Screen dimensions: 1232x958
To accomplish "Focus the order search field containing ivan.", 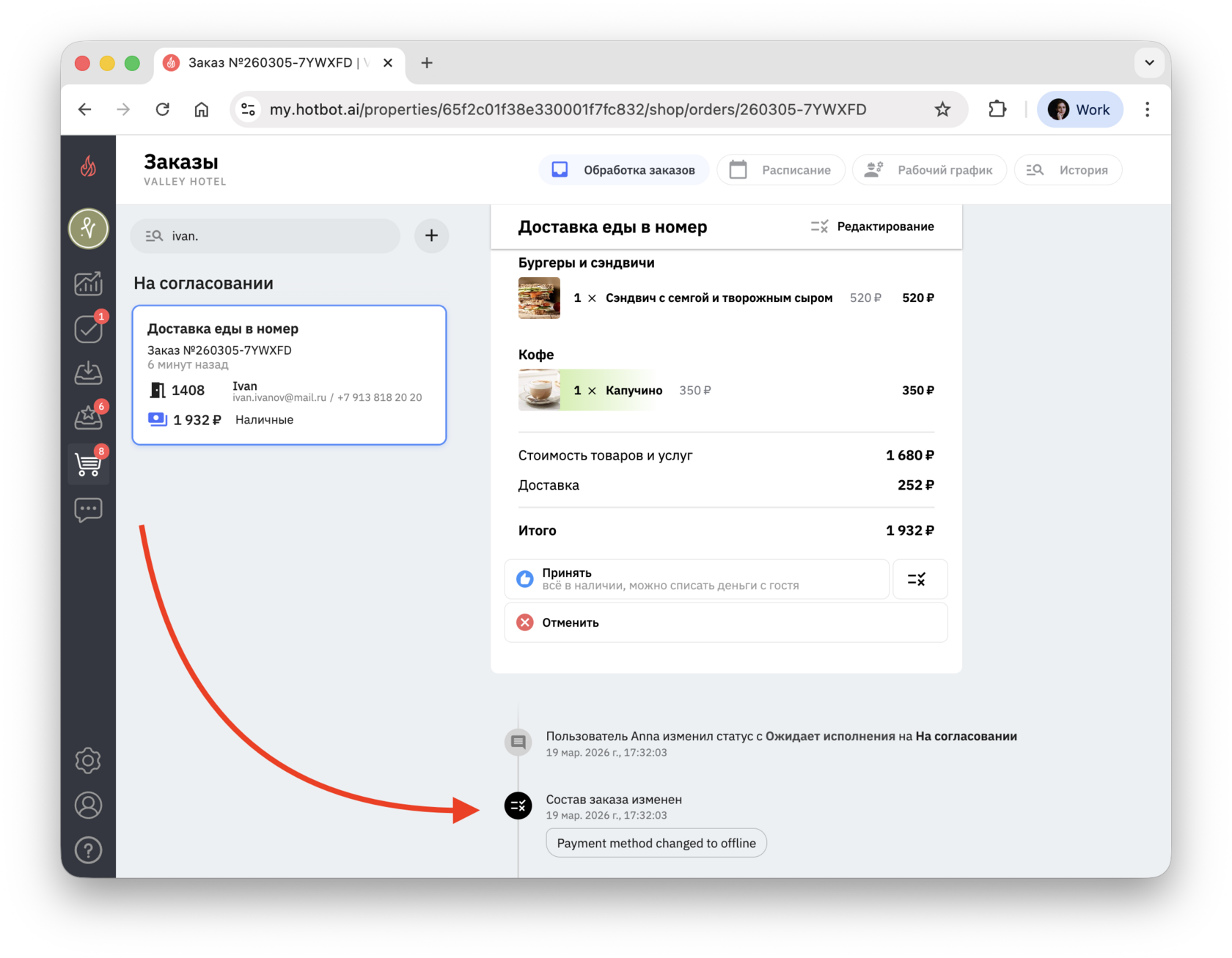I will tap(265, 236).
